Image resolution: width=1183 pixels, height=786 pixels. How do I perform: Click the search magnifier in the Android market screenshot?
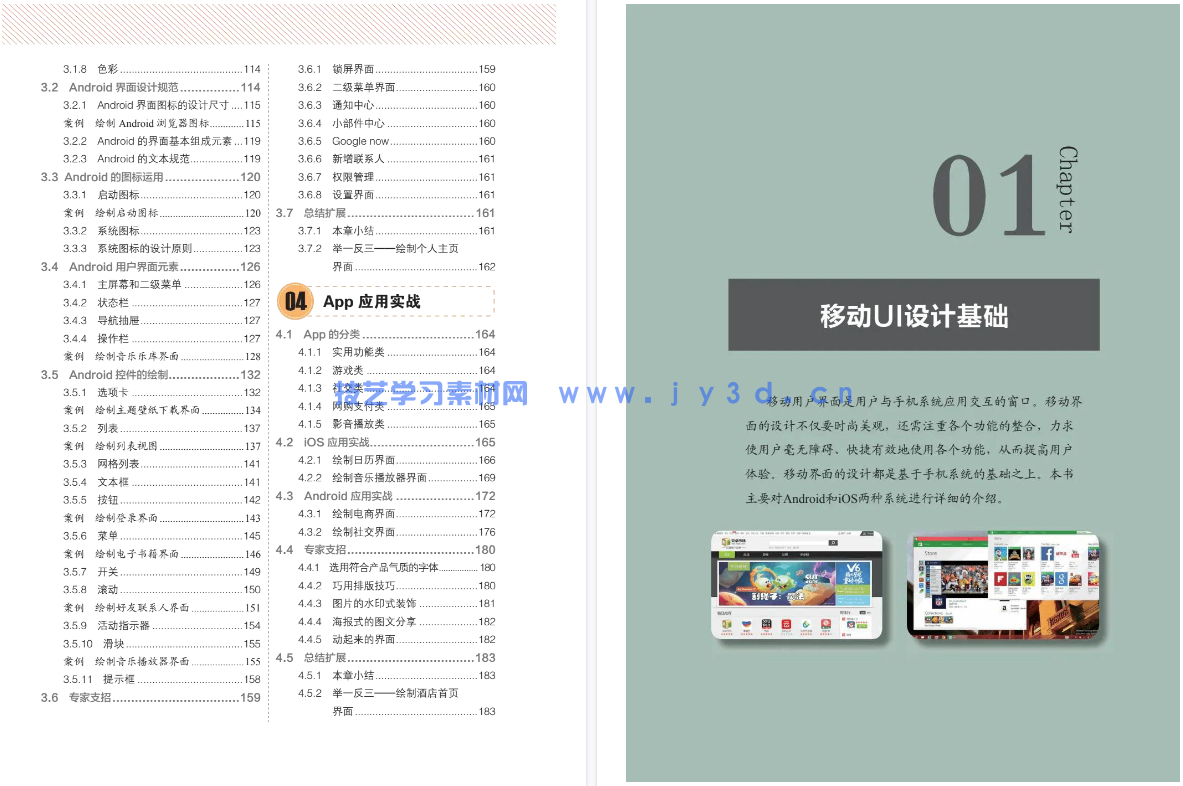833,543
